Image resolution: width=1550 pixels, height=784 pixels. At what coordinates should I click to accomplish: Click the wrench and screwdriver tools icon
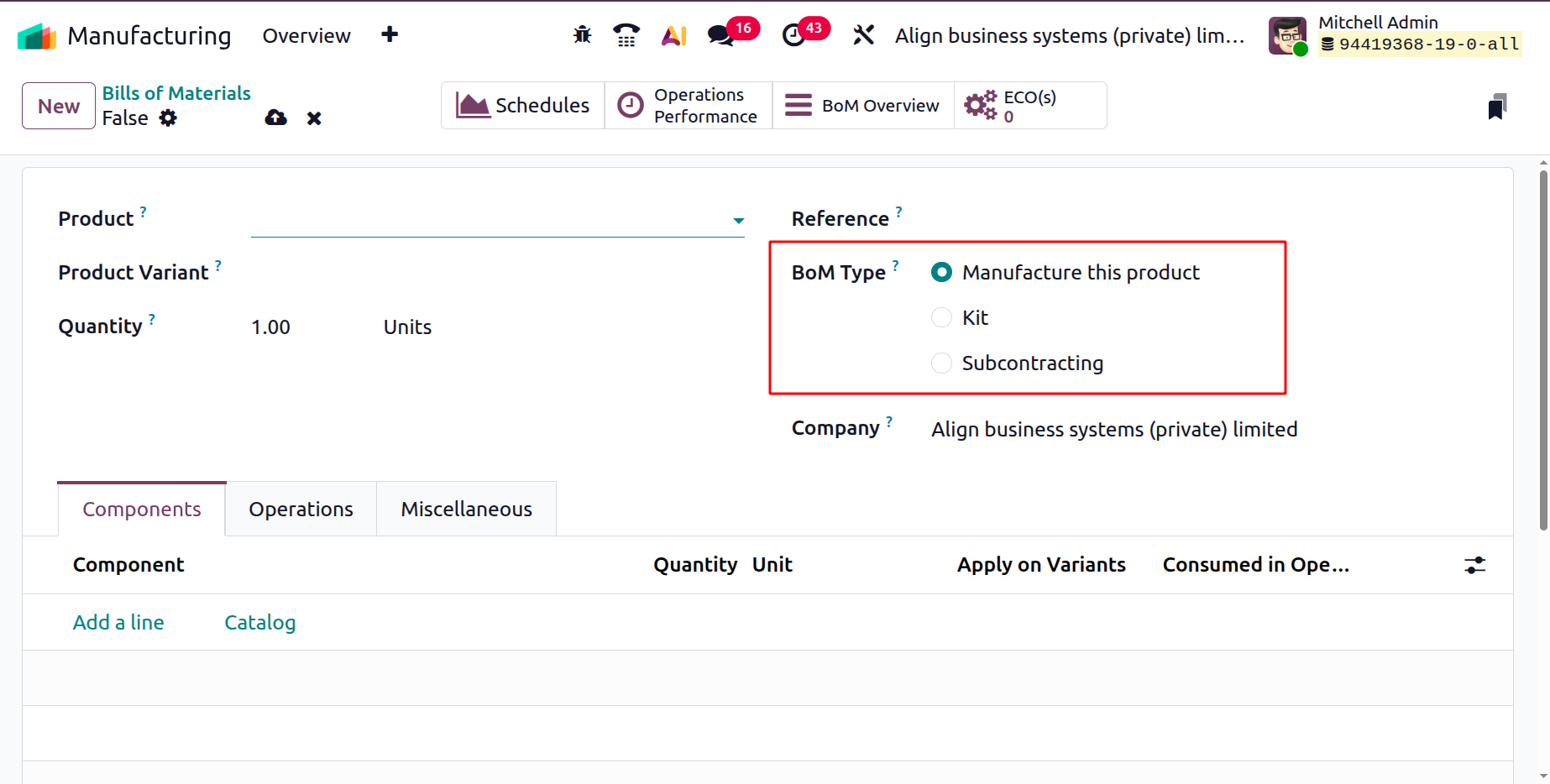click(863, 35)
